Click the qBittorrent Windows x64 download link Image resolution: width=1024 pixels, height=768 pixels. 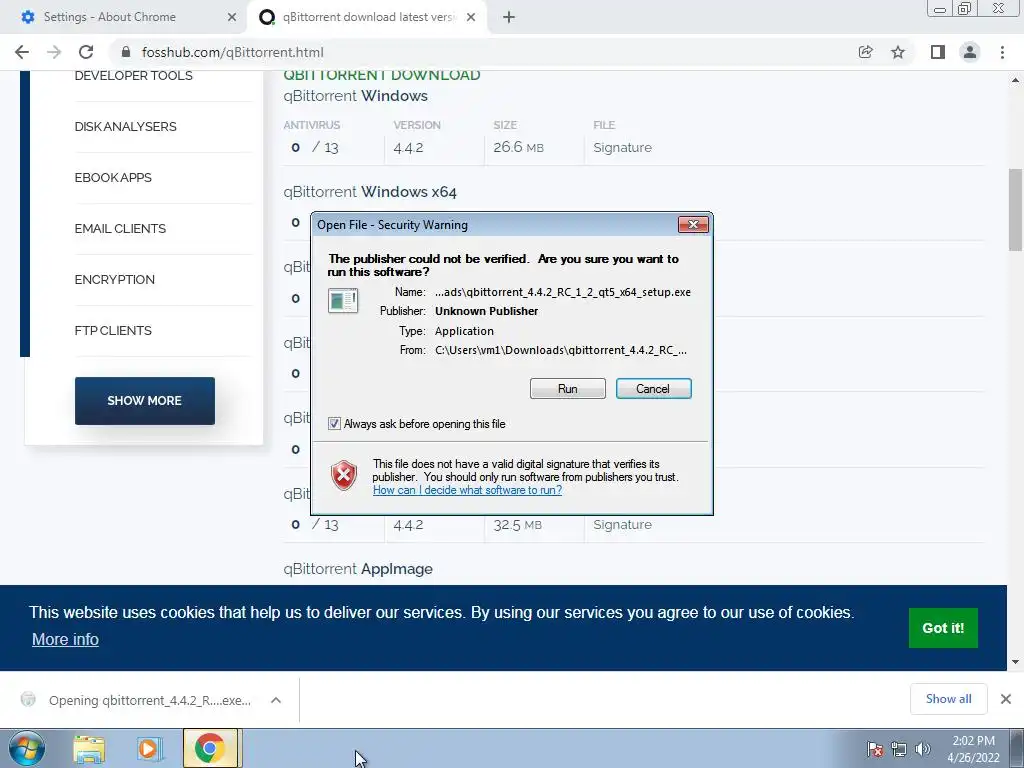[x=370, y=192]
